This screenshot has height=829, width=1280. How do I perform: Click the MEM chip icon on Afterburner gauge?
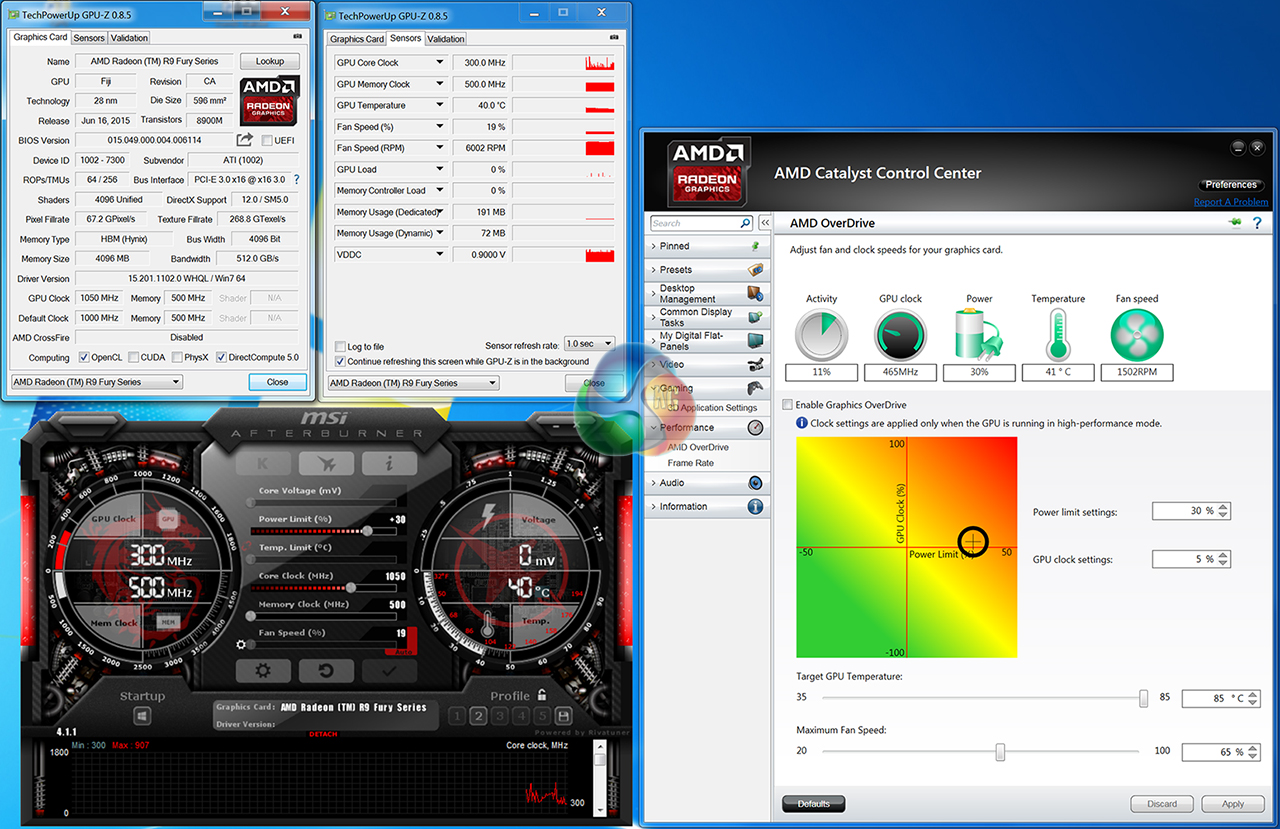[x=168, y=622]
